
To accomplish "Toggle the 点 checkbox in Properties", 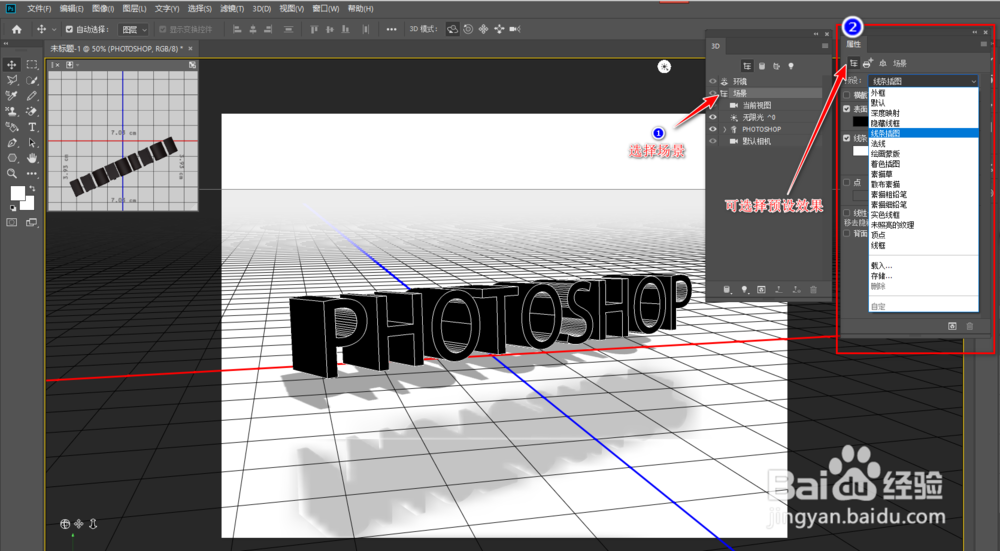I will (x=847, y=182).
